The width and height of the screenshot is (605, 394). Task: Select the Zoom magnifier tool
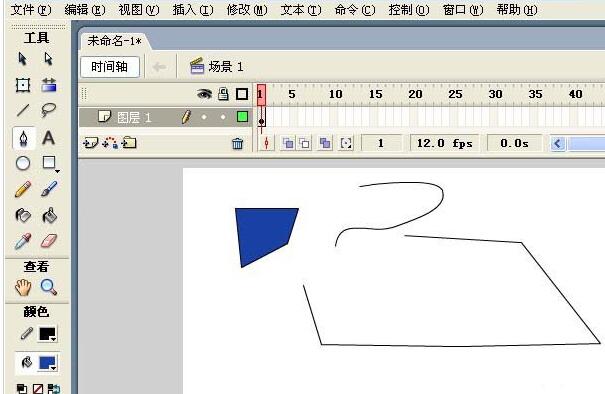click(x=49, y=287)
